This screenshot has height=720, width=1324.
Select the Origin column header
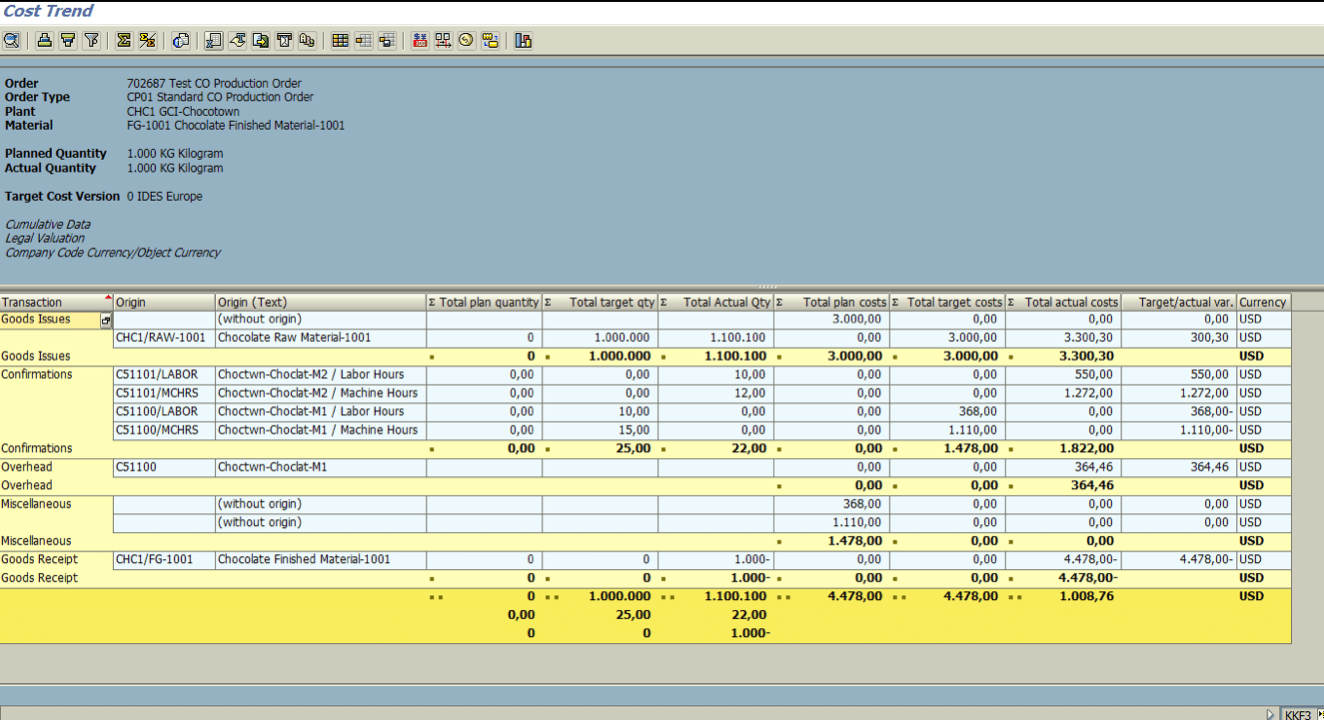point(165,302)
